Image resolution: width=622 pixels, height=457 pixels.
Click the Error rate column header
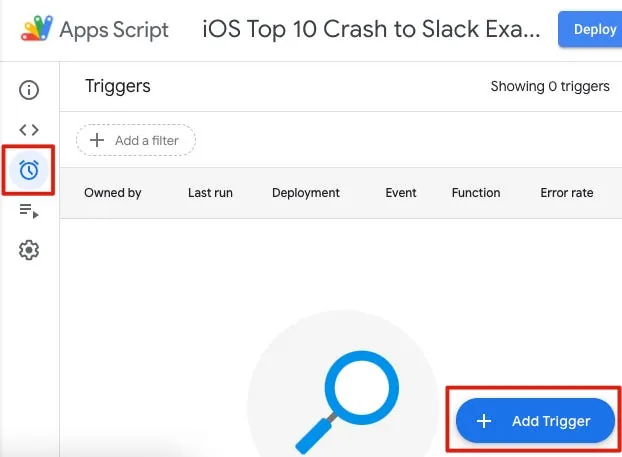[x=567, y=193]
